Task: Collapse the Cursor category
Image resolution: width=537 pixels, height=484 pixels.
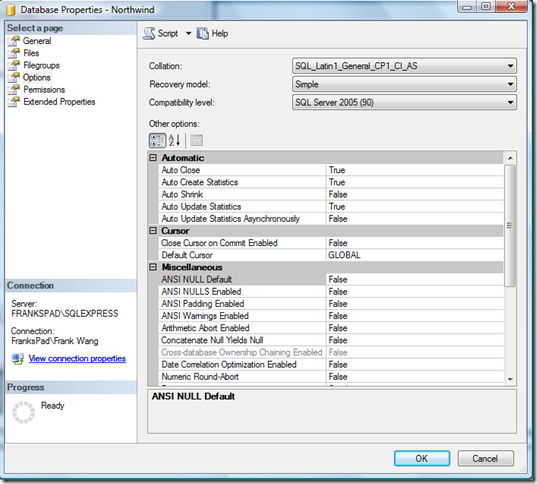Action: coord(153,231)
